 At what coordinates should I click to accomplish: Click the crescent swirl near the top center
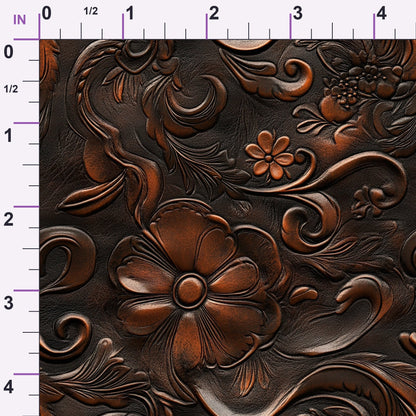click(192, 103)
